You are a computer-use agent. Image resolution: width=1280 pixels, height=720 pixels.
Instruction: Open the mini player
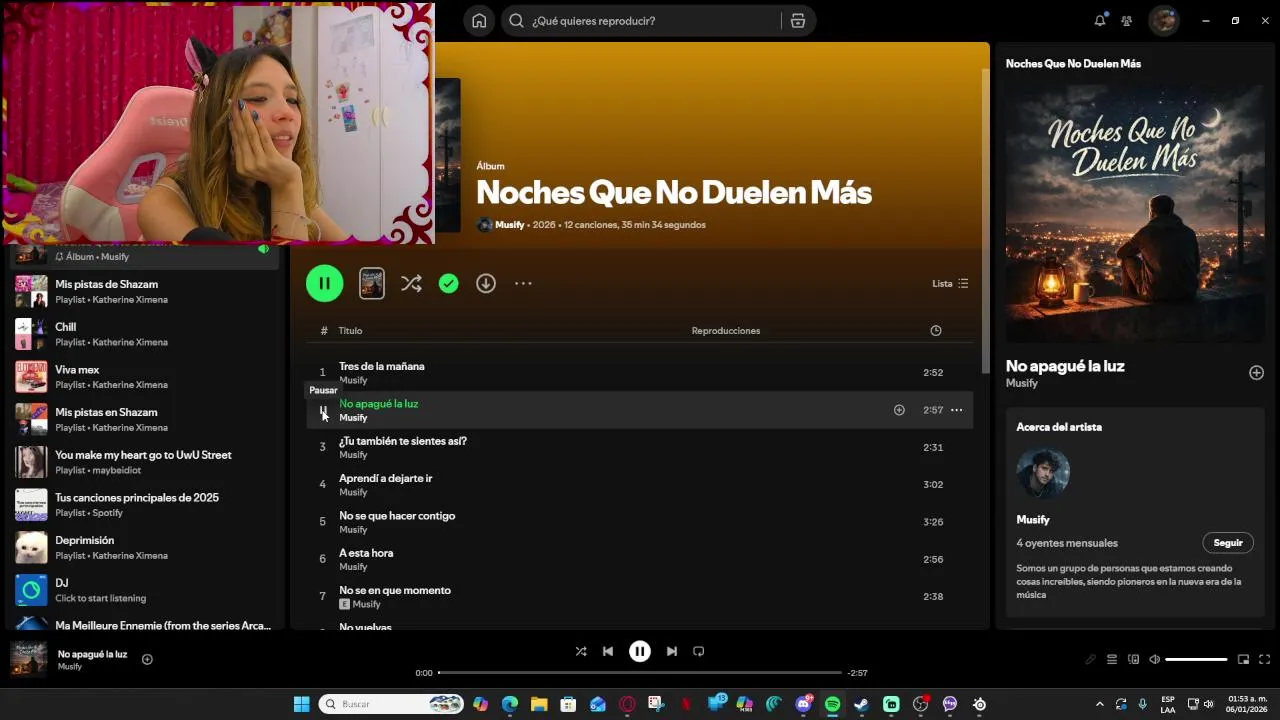(x=1244, y=659)
